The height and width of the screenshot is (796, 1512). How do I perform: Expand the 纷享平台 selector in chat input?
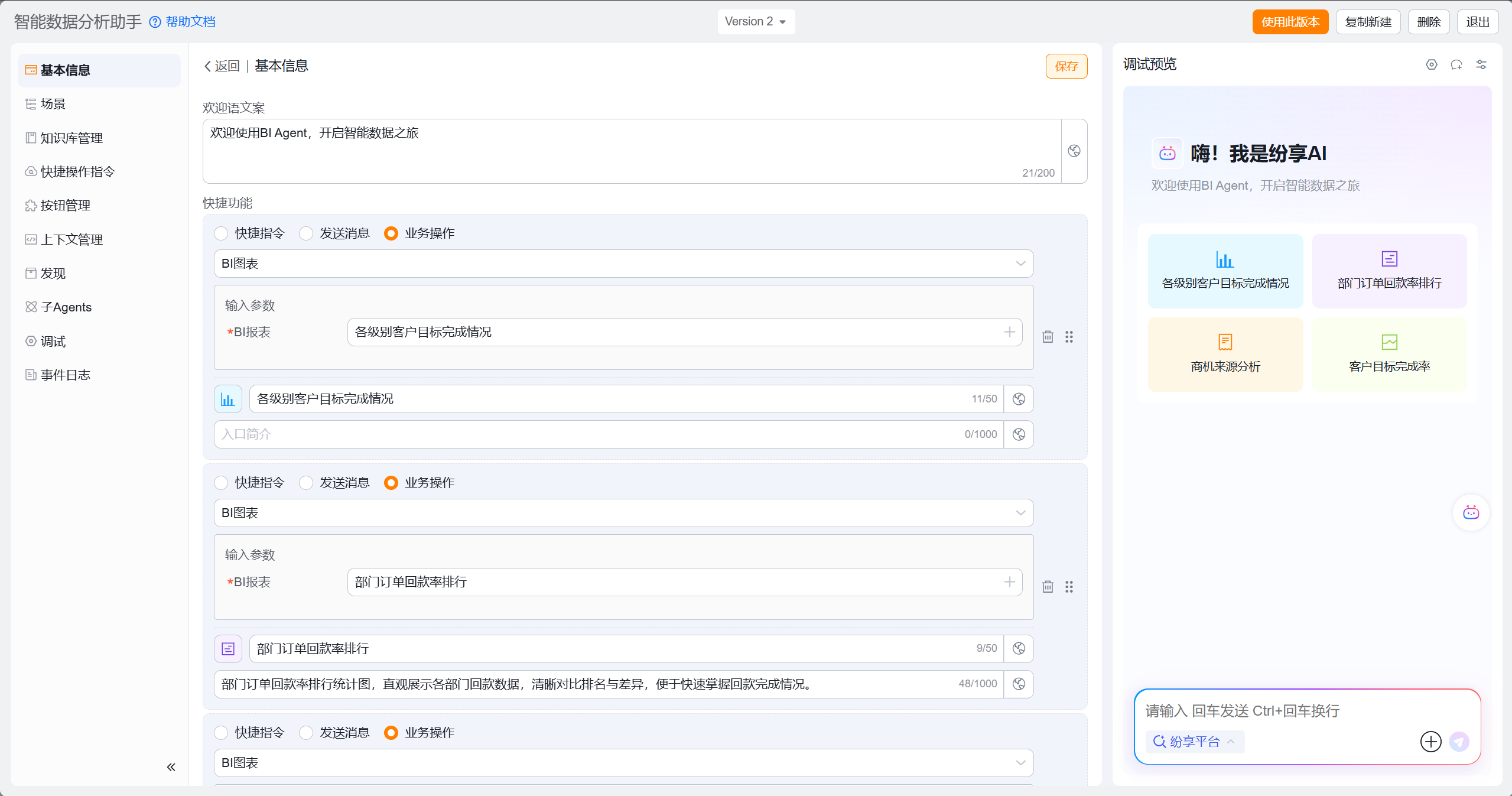coord(1195,742)
